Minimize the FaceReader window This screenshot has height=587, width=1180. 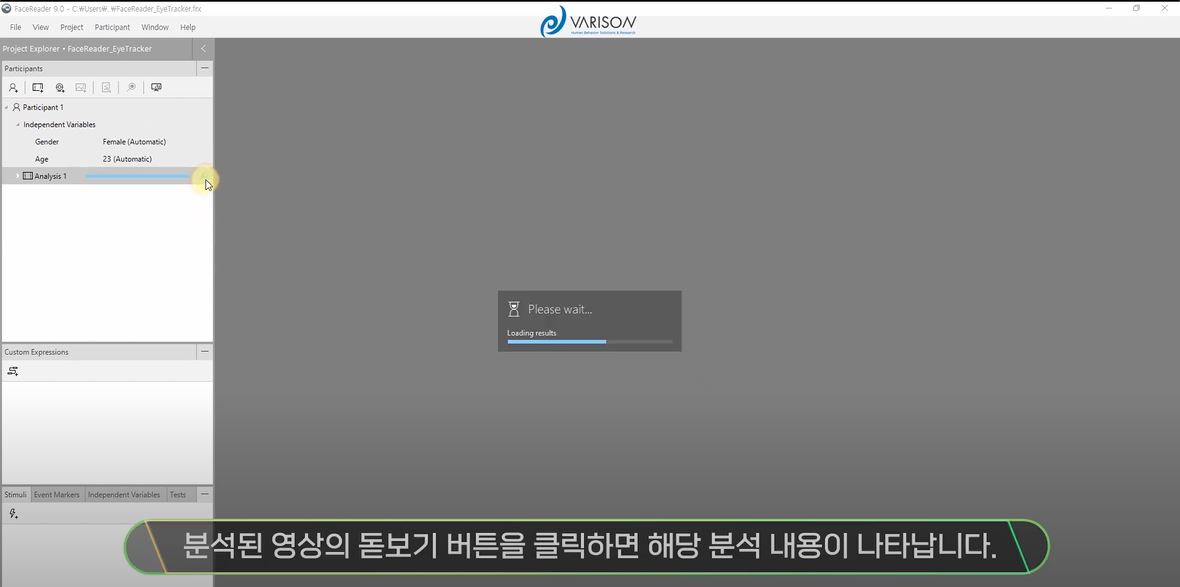point(1109,8)
